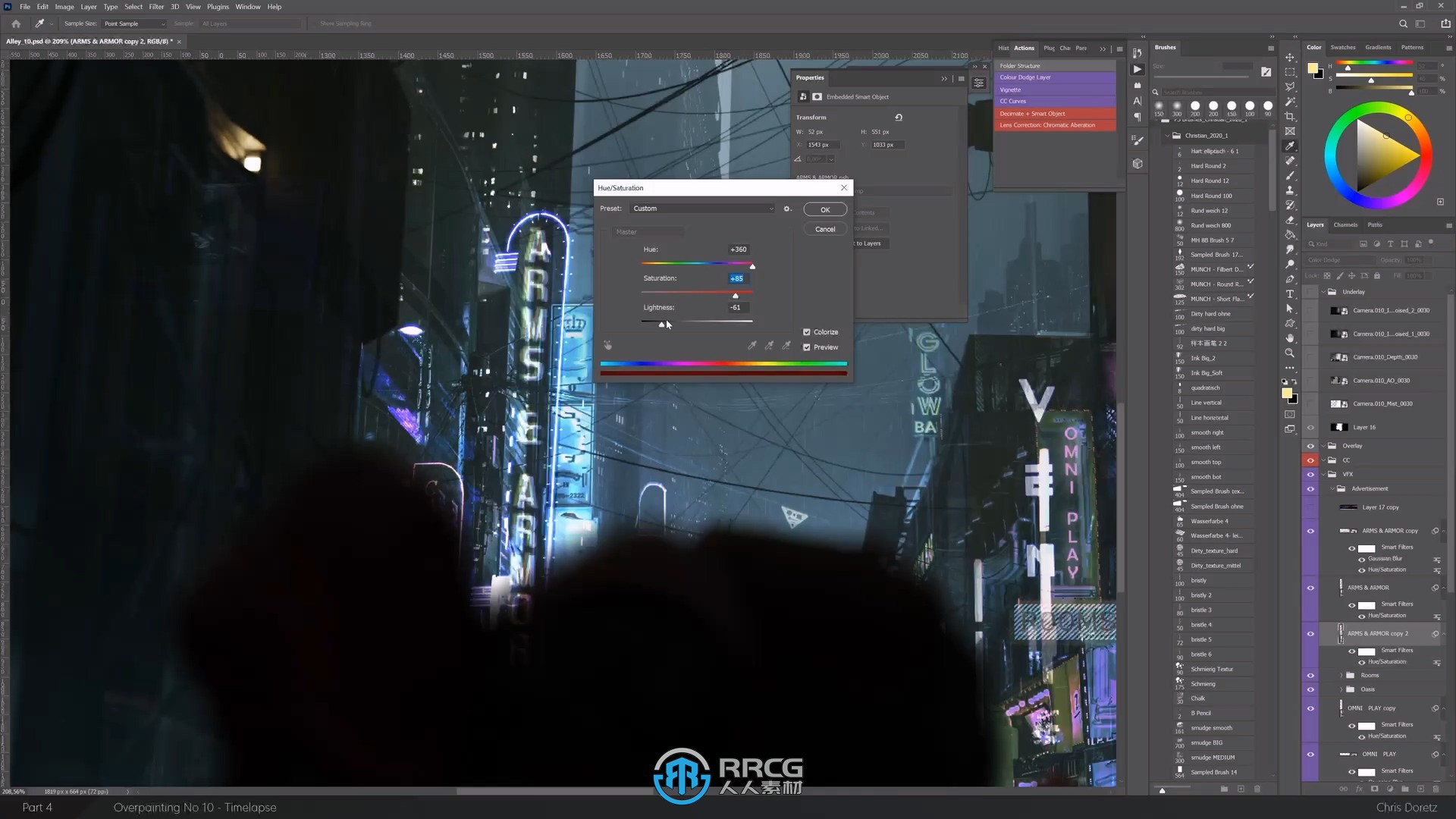Viewport: 1456px width, 819px height.
Task: Open the Sample Size dropdown
Action: pos(134,24)
